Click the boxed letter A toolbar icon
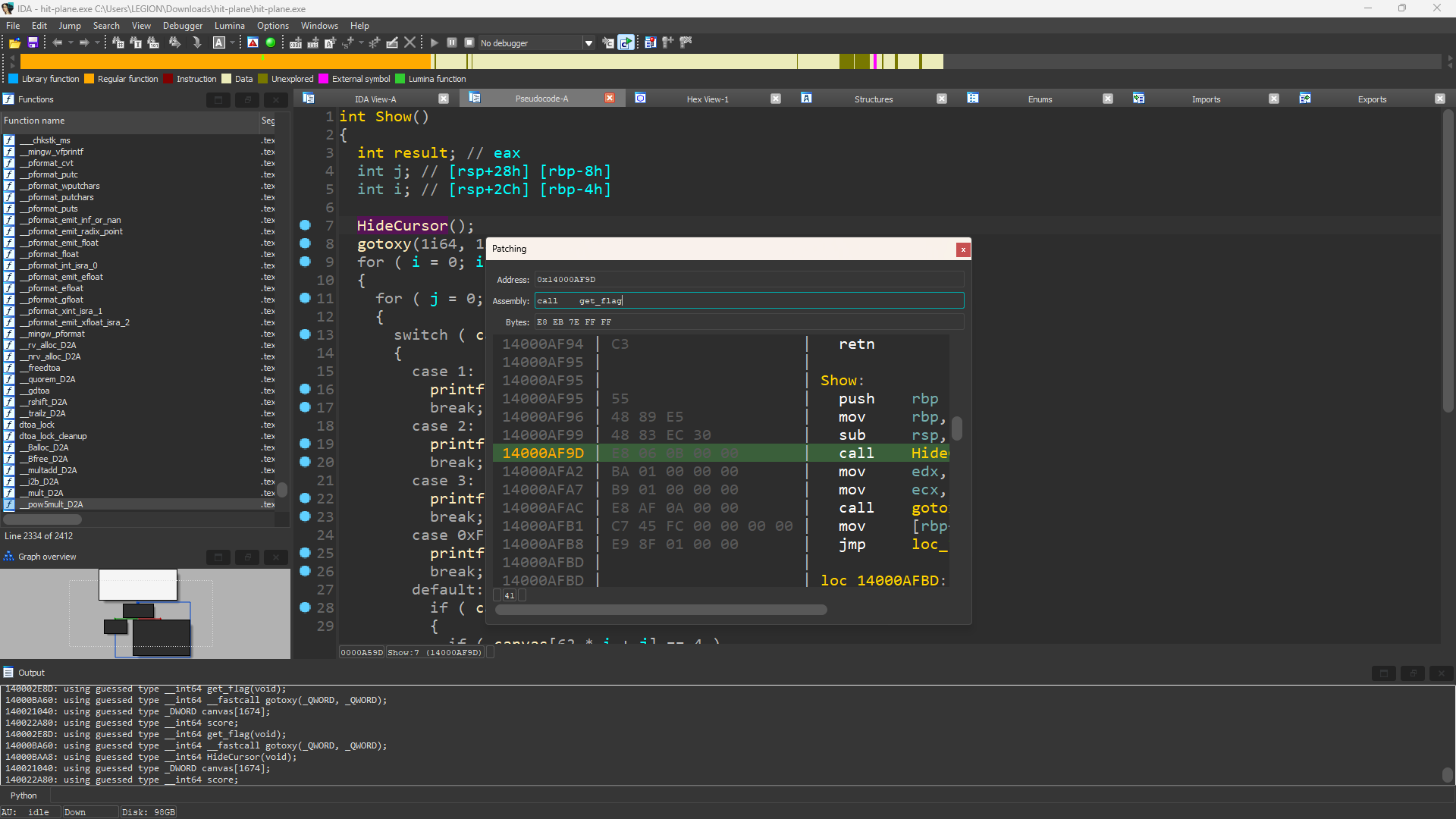This screenshot has width=1456, height=819. tap(219, 43)
